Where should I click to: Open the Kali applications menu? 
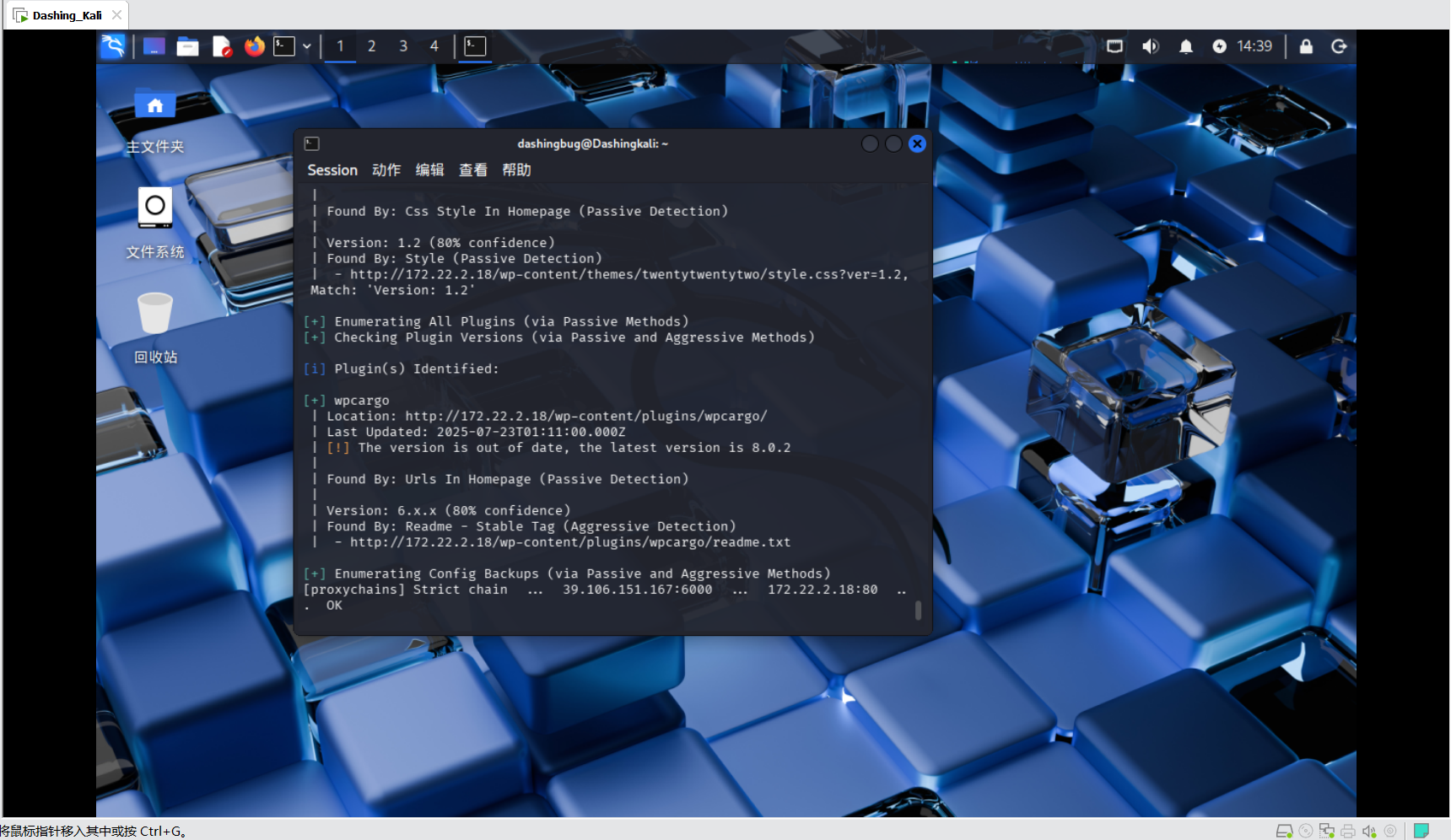coord(113,46)
